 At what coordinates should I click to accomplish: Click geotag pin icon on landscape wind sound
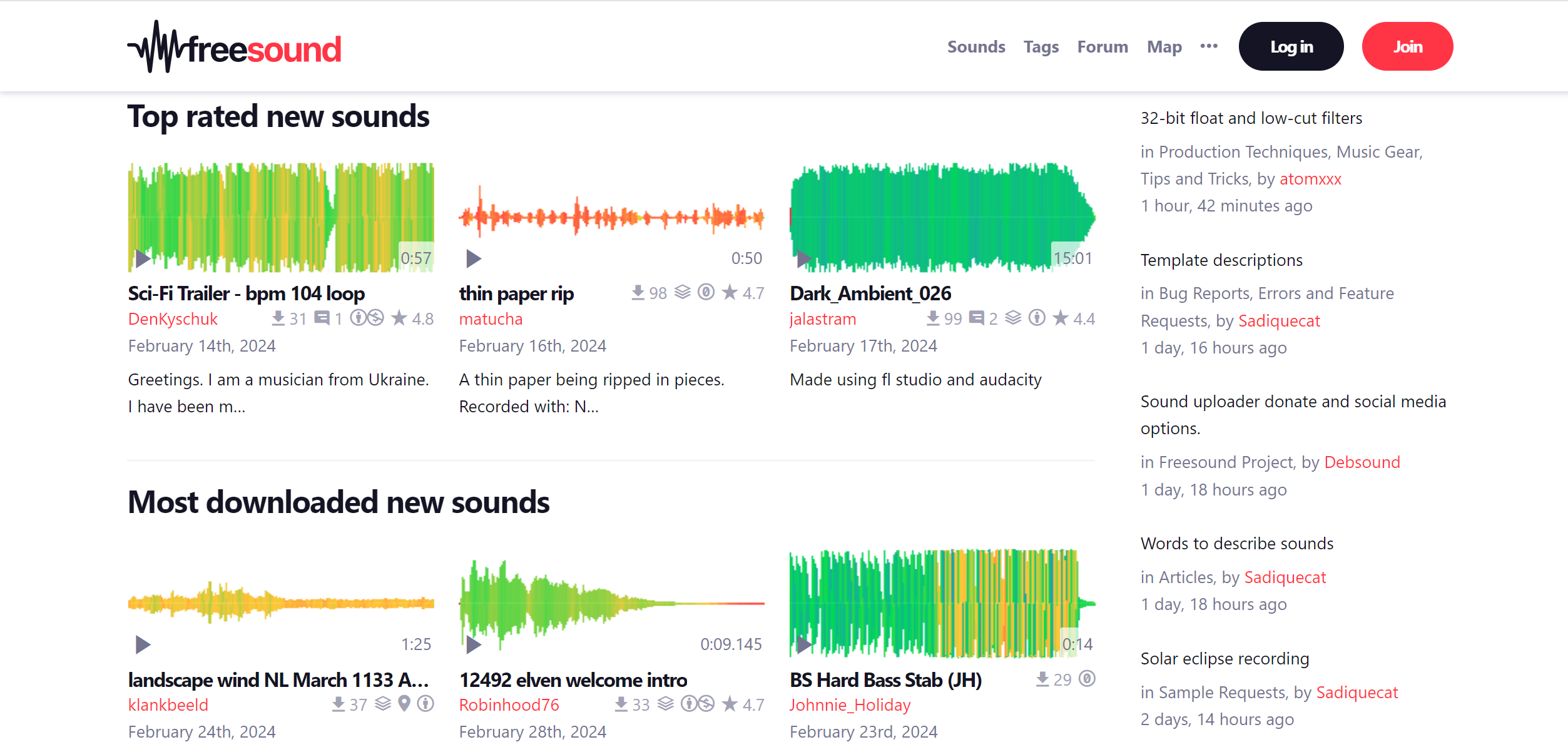point(404,704)
